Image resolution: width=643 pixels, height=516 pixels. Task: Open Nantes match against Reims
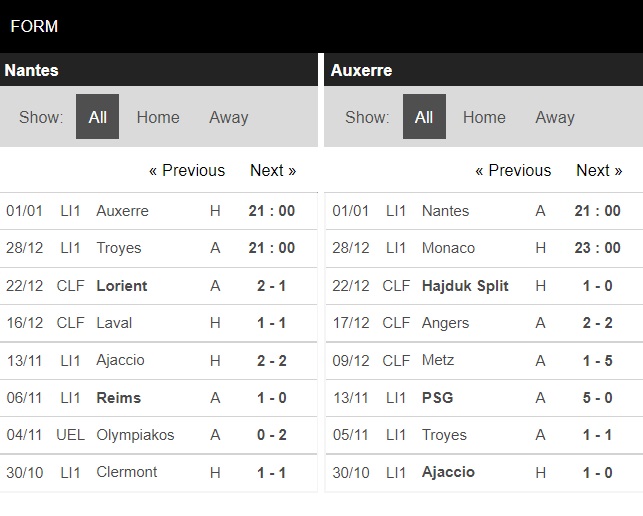pos(159,398)
